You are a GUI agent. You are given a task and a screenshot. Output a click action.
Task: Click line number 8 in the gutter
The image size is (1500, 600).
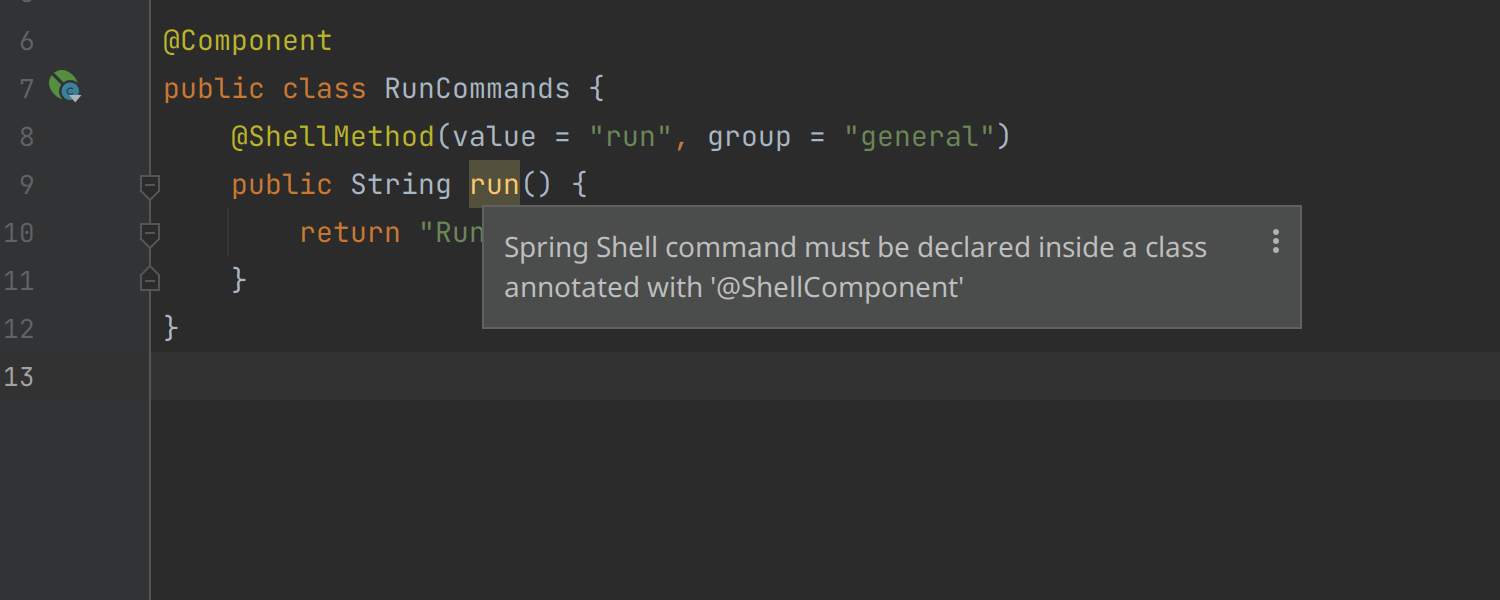[x=26, y=137]
